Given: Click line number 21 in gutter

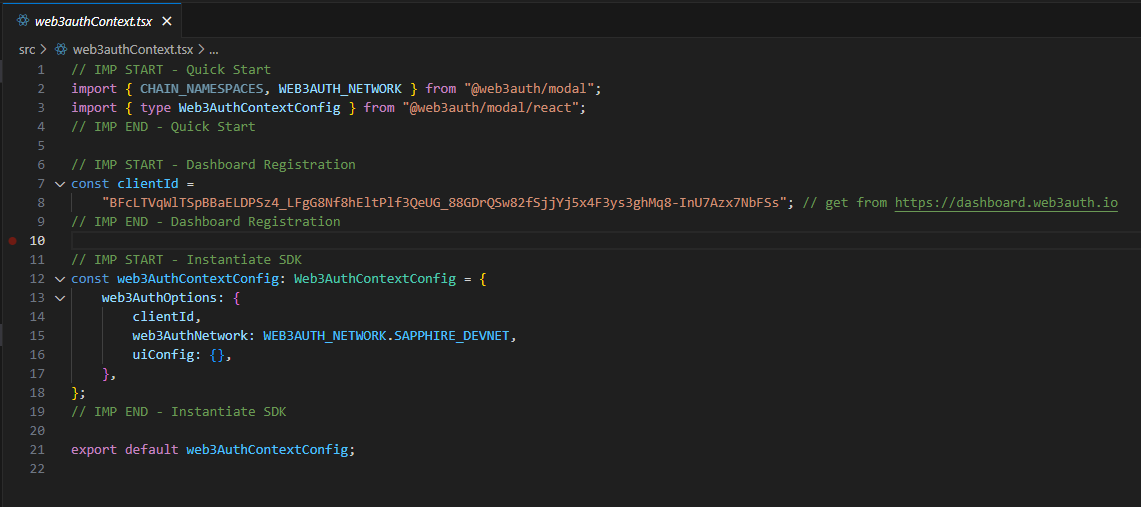Looking at the screenshot, I should [37, 450].
